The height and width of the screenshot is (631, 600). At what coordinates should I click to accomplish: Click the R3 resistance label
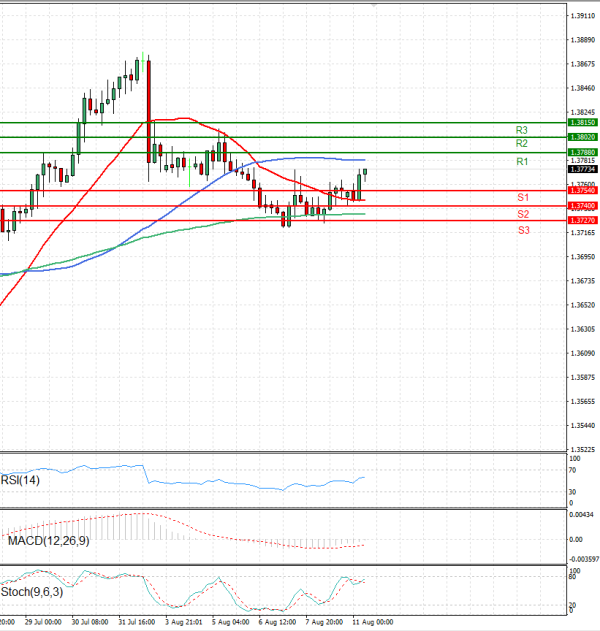(x=522, y=130)
